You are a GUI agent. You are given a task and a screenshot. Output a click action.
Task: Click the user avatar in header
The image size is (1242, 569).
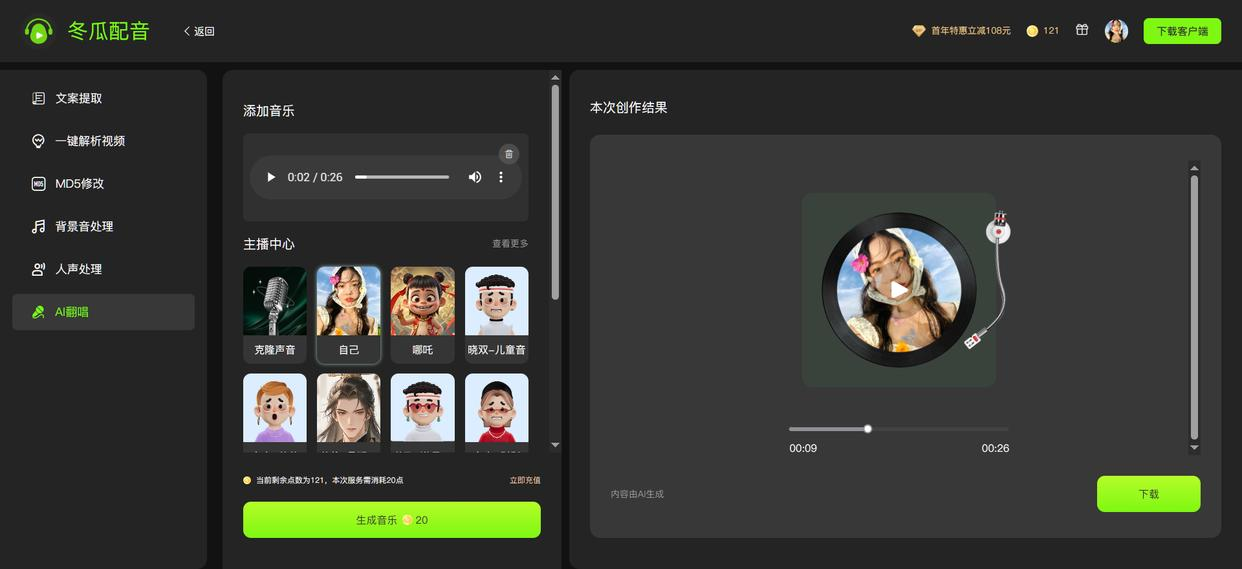(x=1116, y=31)
